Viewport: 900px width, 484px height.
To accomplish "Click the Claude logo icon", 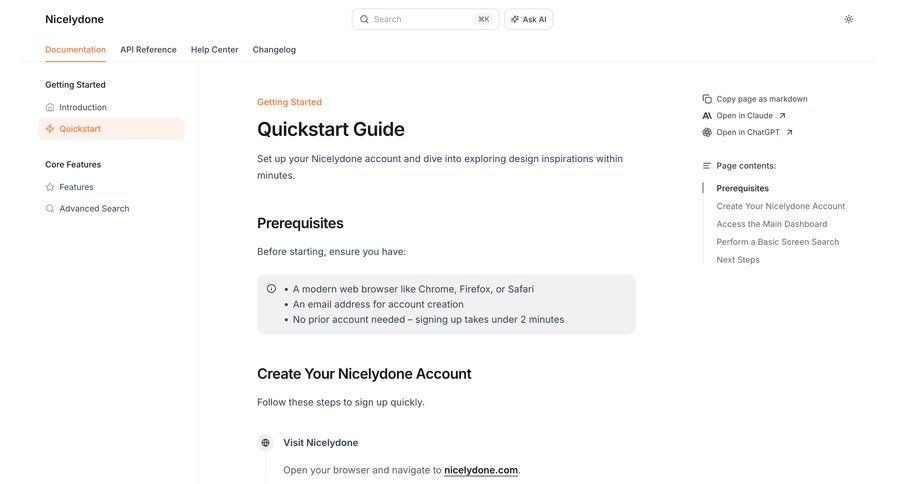I will coord(707,116).
